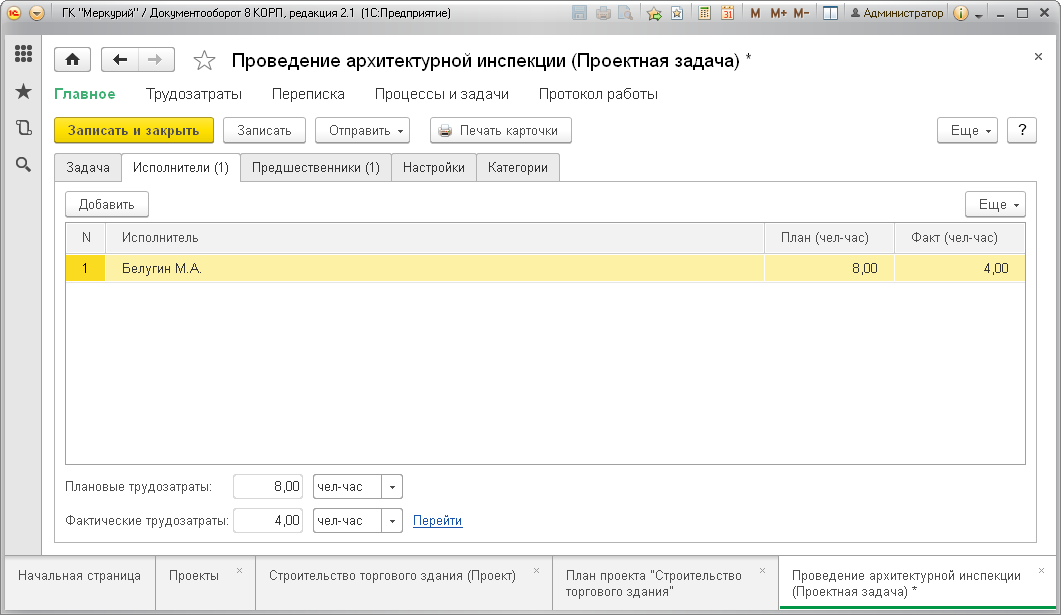1061x615 pixels.
Task: Expand service menu arrow beside info icon
Action: pos(979,15)
